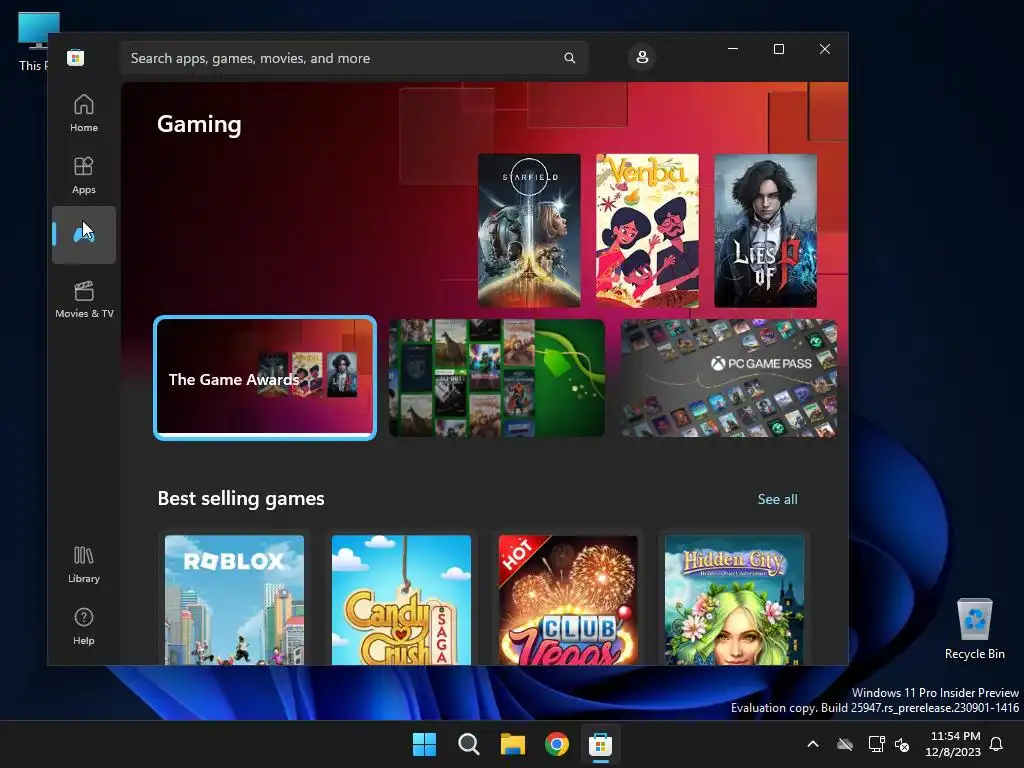Click Microsoft Store icon in taskbar
Screen dimensions: 1024x768
pyautogui.click(x=600, y=744)
